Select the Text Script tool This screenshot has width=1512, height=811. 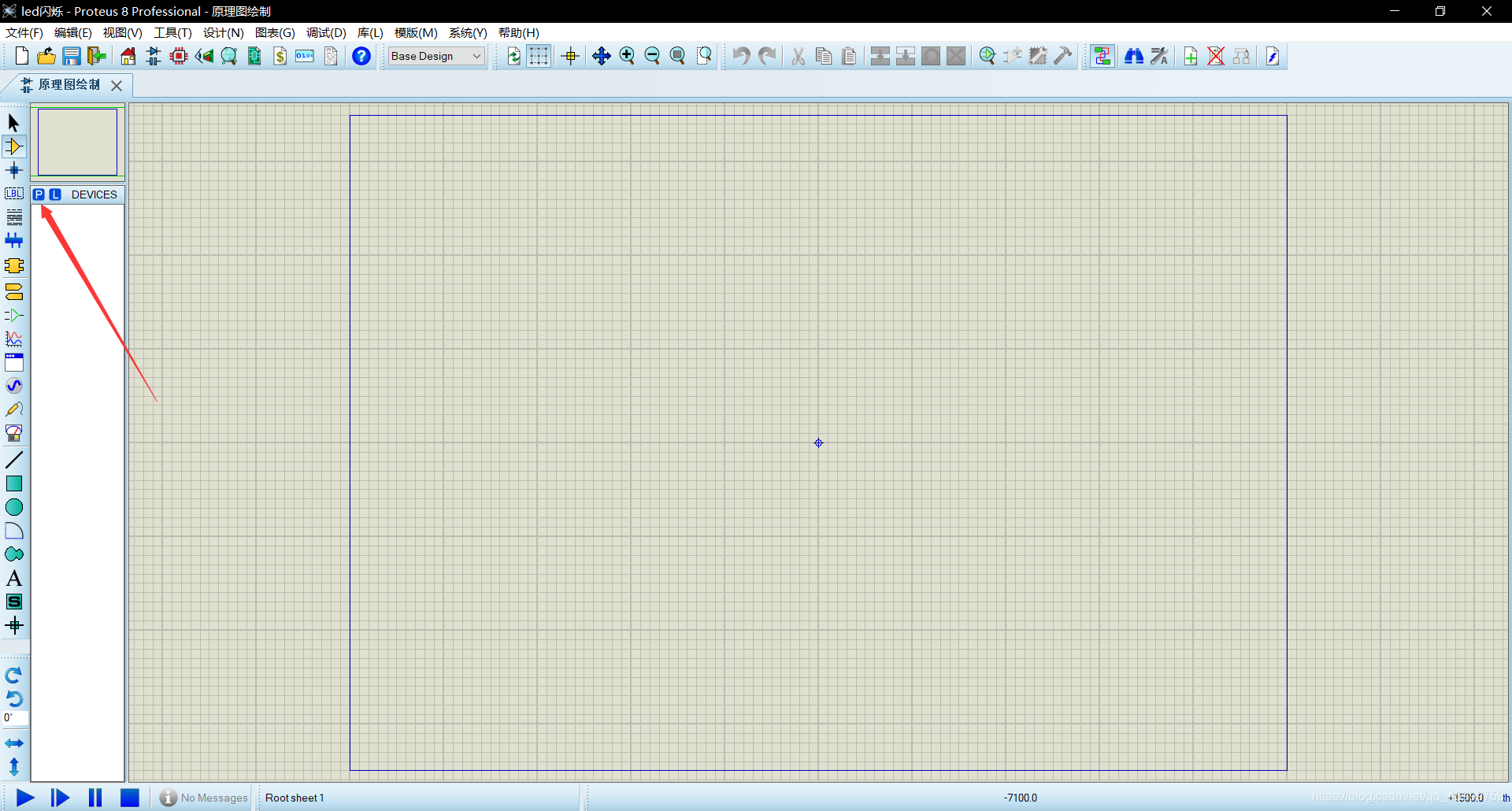13,217
